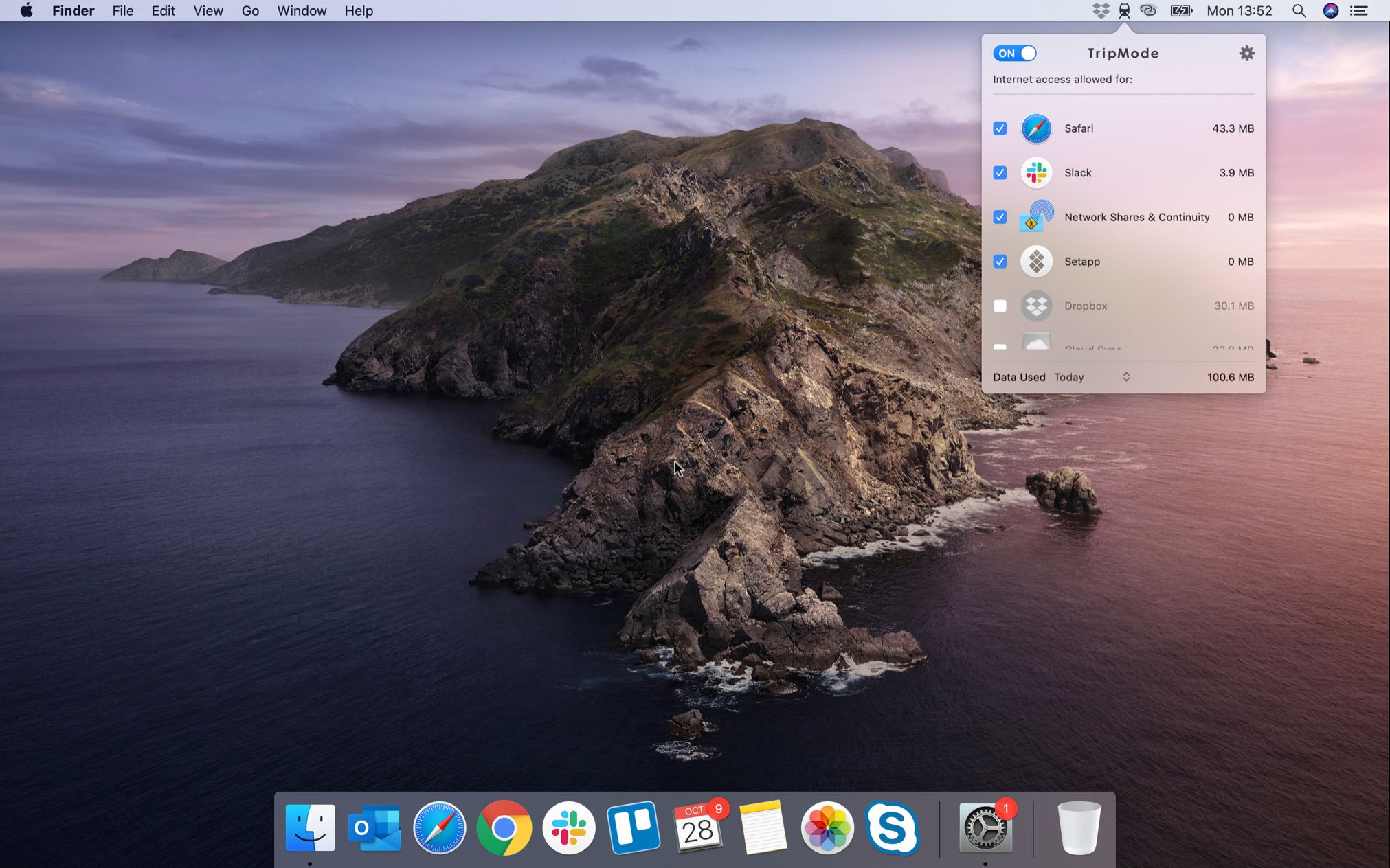1390x868 pixels.
Task: Click the Safari app name
Action: pos(1079,128)
